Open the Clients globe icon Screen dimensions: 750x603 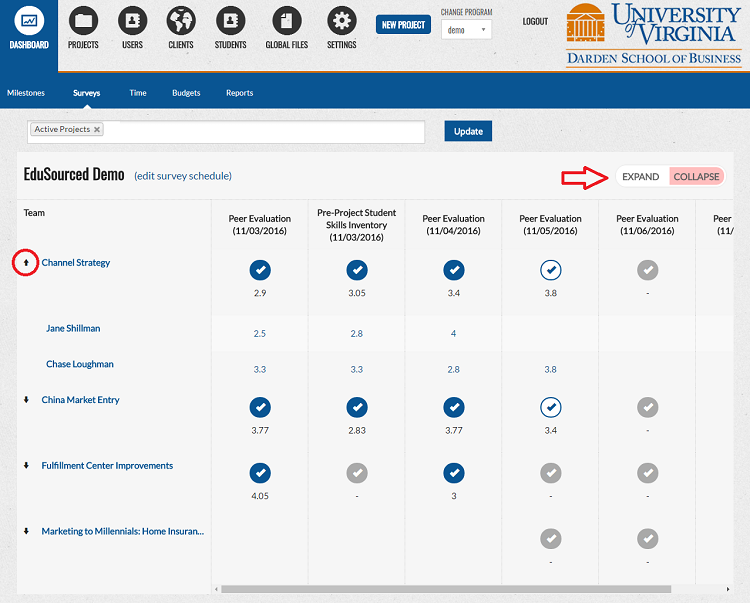coord(181,21)
